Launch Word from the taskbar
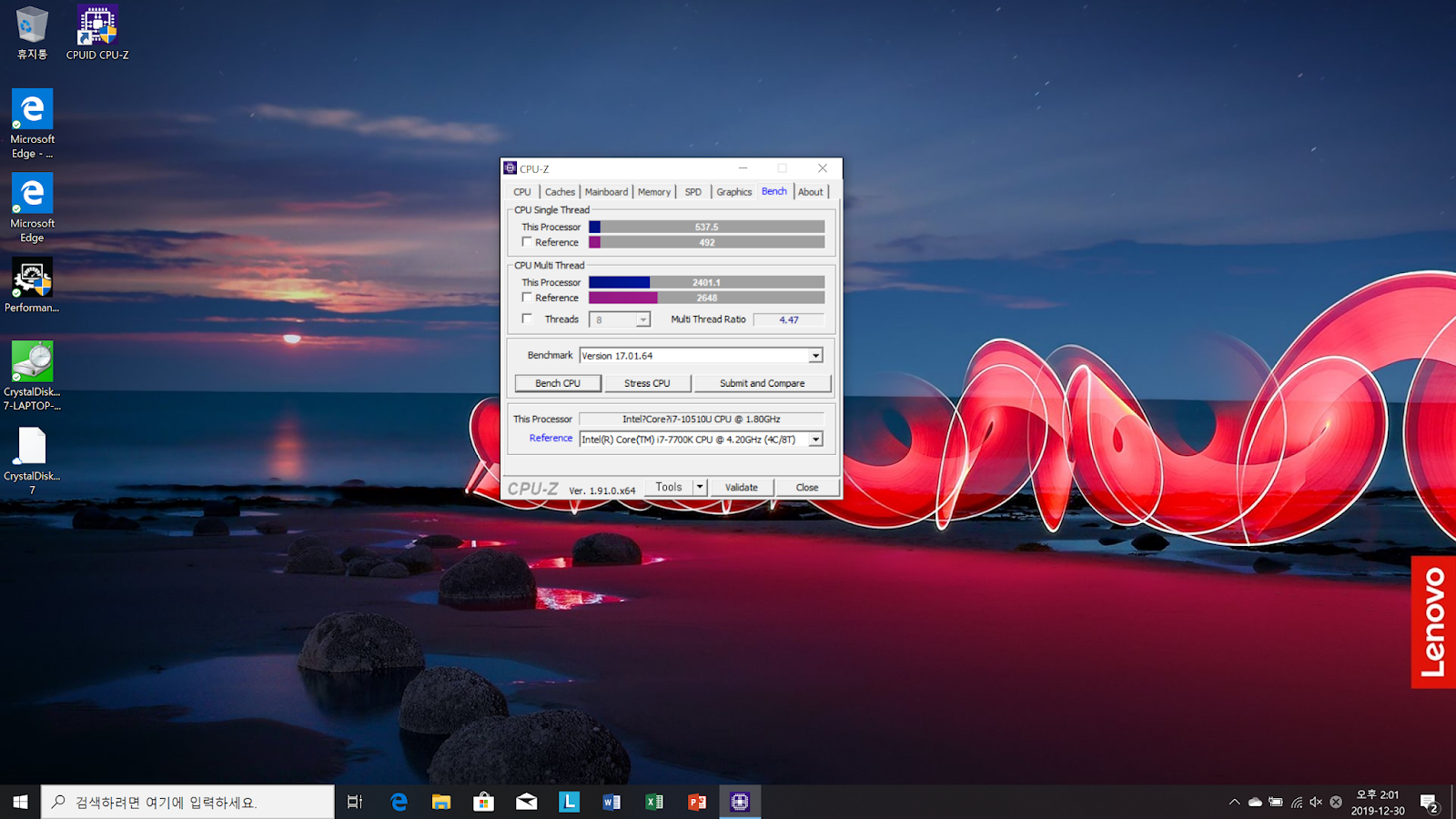The image size is (1456, 819). click(612, 802)
